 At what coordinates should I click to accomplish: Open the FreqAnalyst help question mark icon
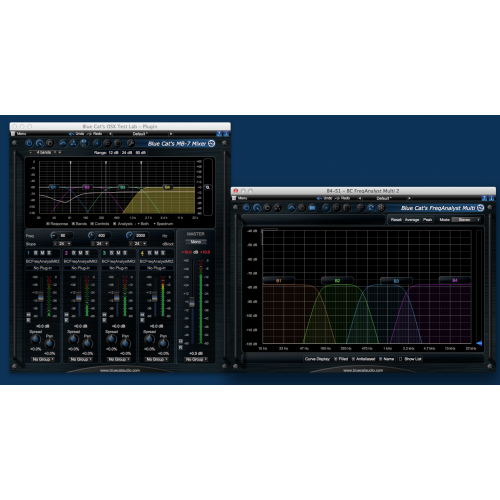pyautogui.click(x=484, y=198)
